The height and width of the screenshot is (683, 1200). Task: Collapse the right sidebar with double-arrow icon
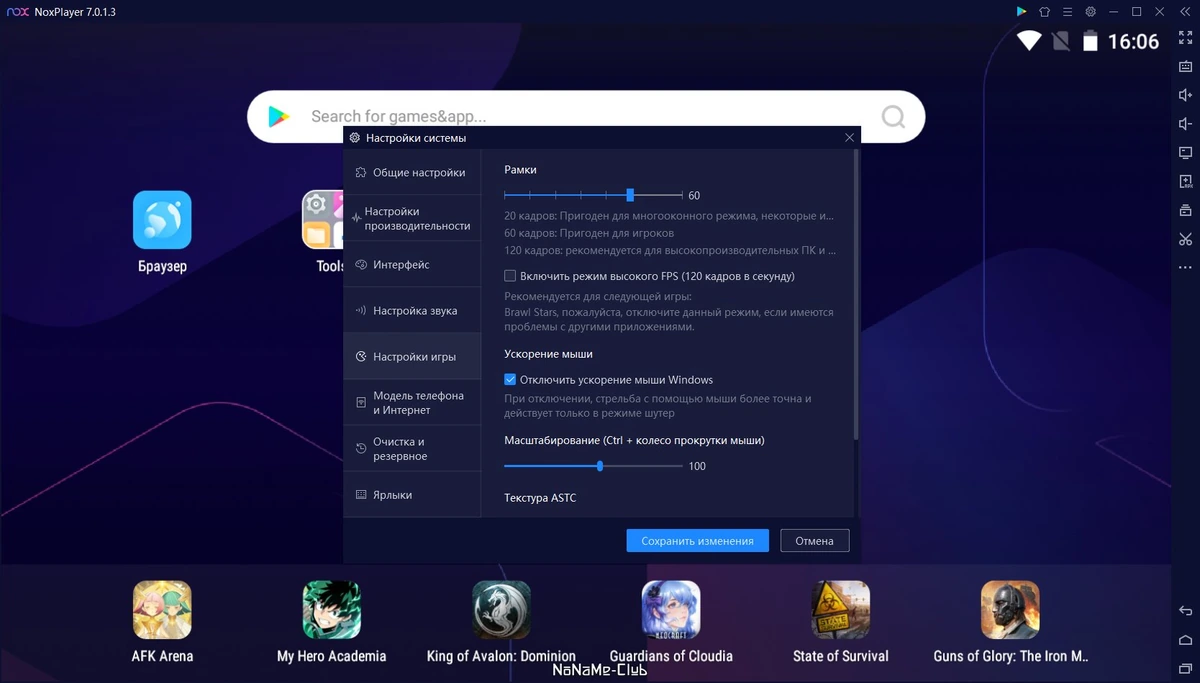(1185, 12)
